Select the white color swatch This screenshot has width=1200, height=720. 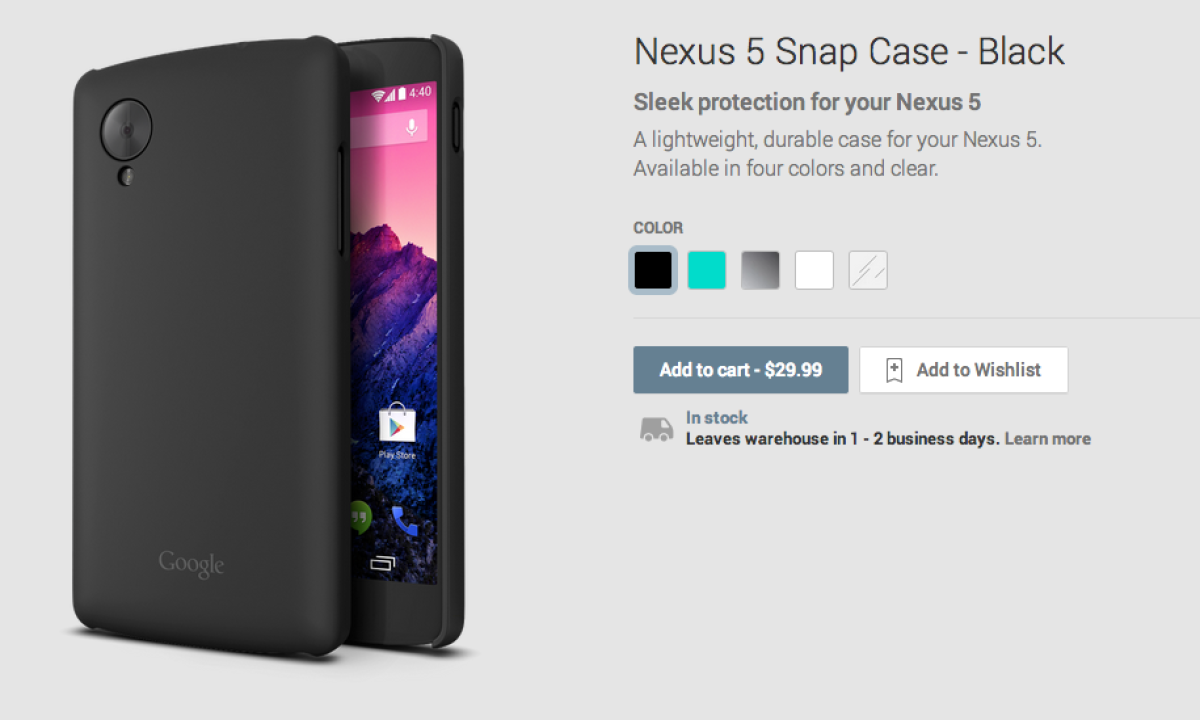(814, 270)
